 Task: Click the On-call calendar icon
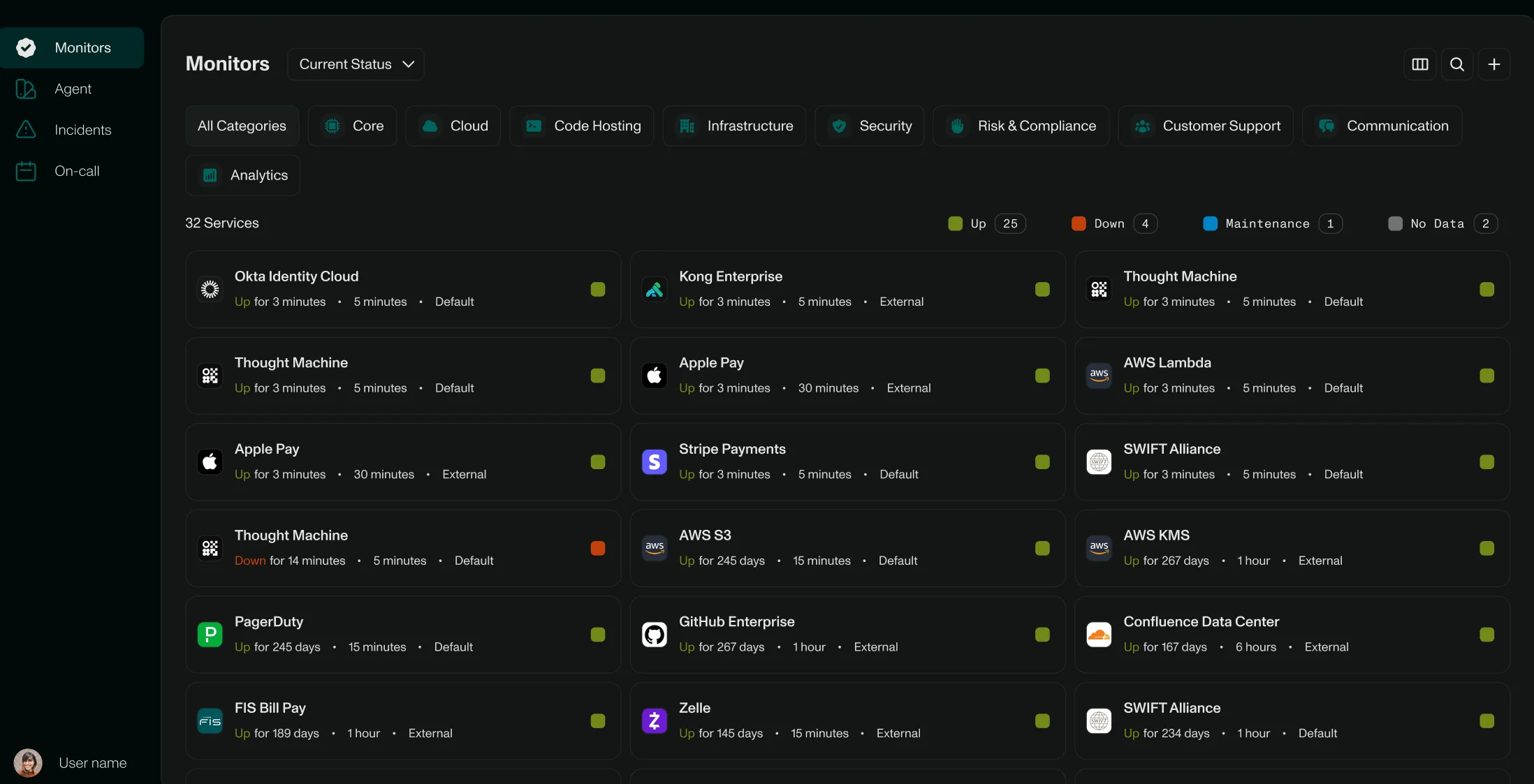click(x=26, y=171)
